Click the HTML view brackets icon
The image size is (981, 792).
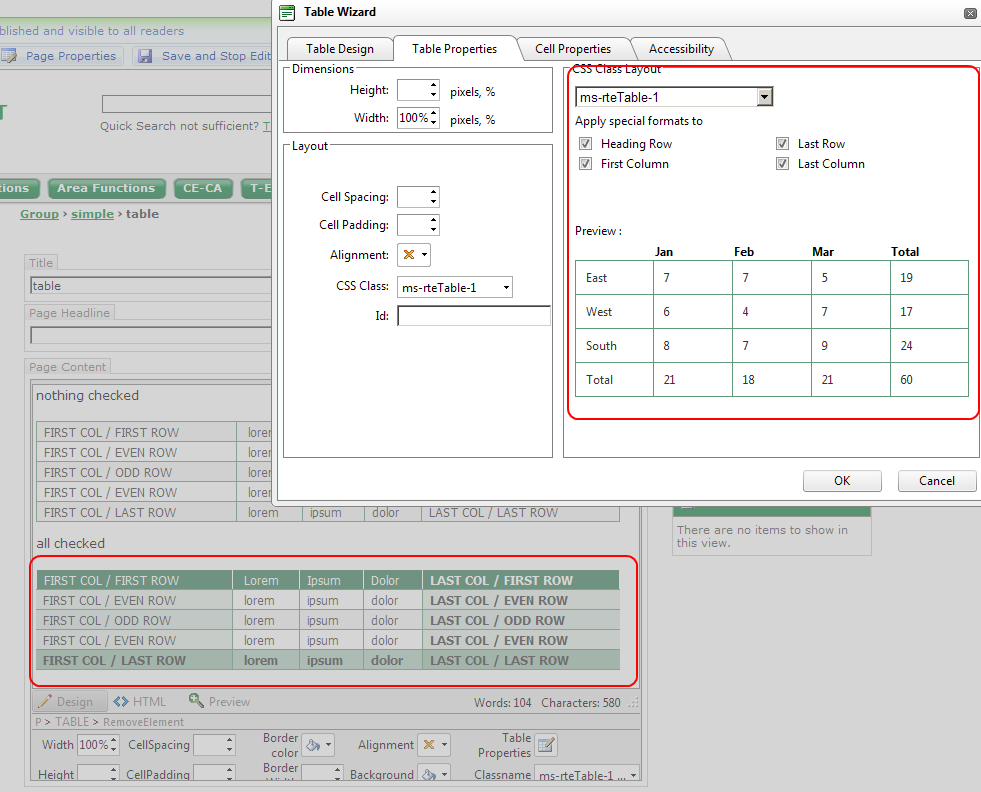[x=121, y=701]
